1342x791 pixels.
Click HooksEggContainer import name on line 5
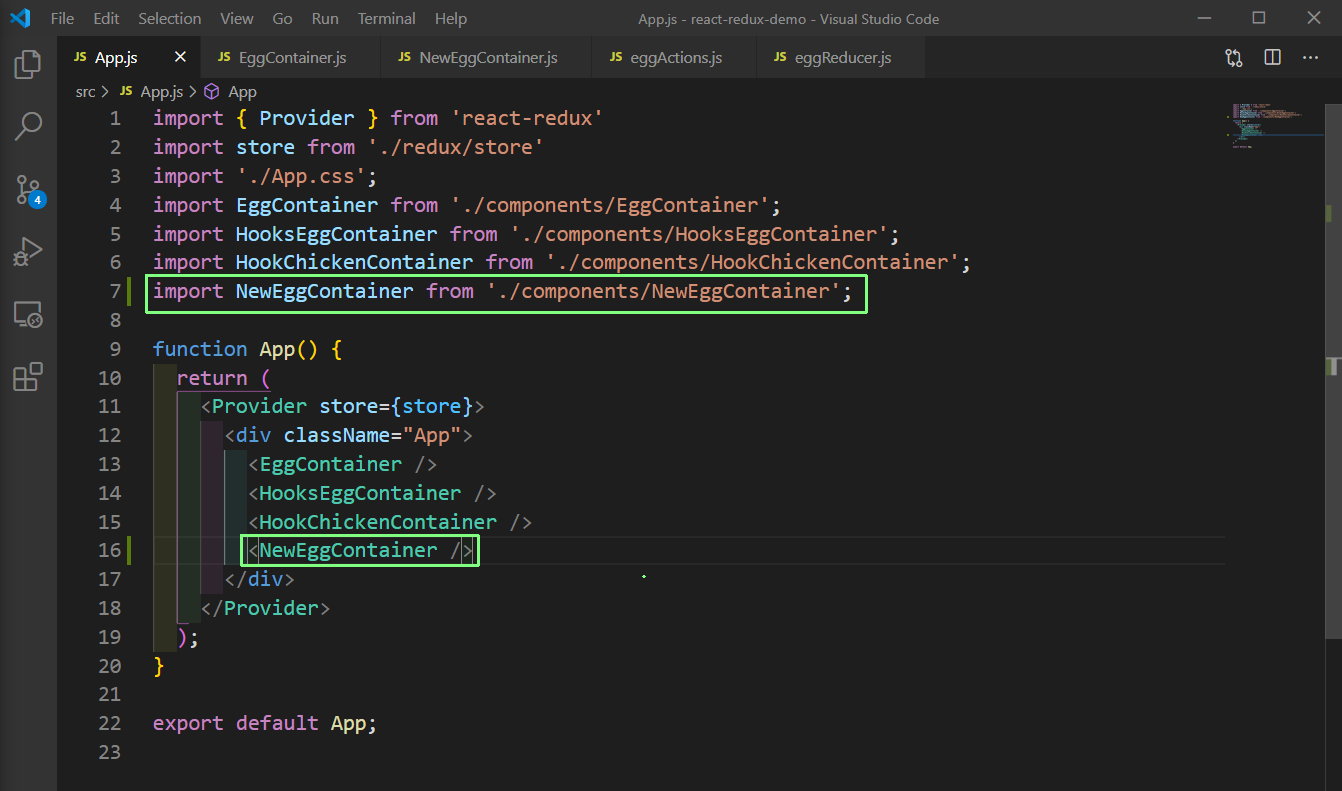(x=336, y=234)
